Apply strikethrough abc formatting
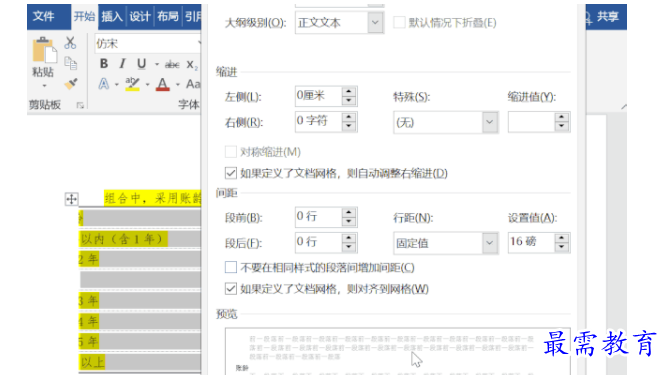 (172, 64)
